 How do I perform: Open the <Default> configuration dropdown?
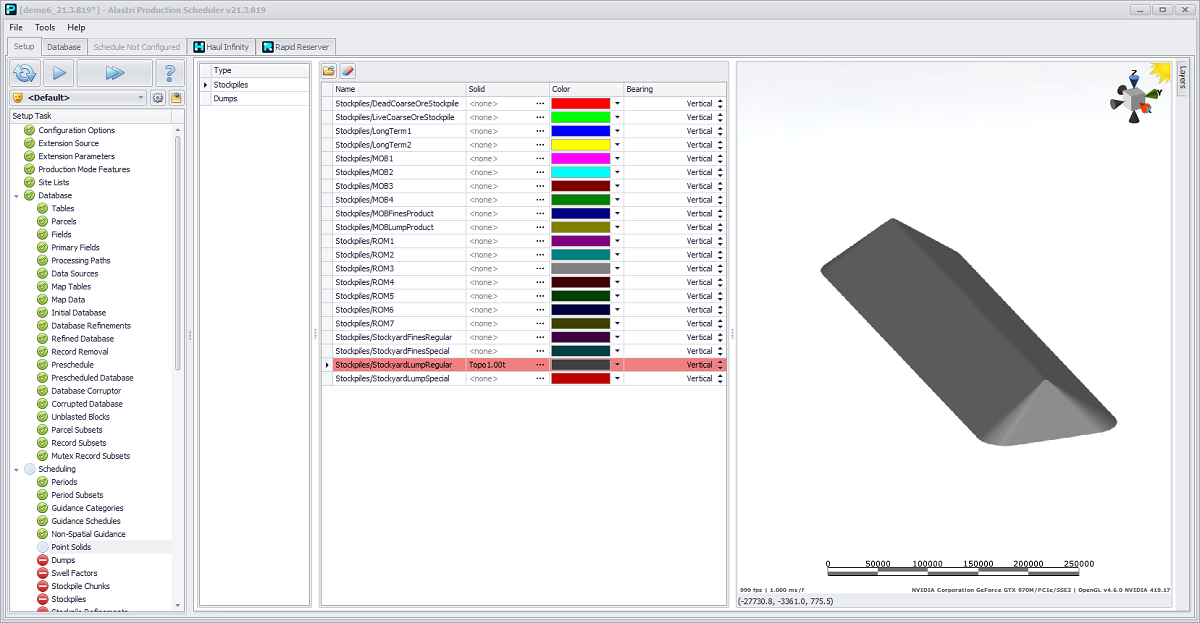coord(141,98)
